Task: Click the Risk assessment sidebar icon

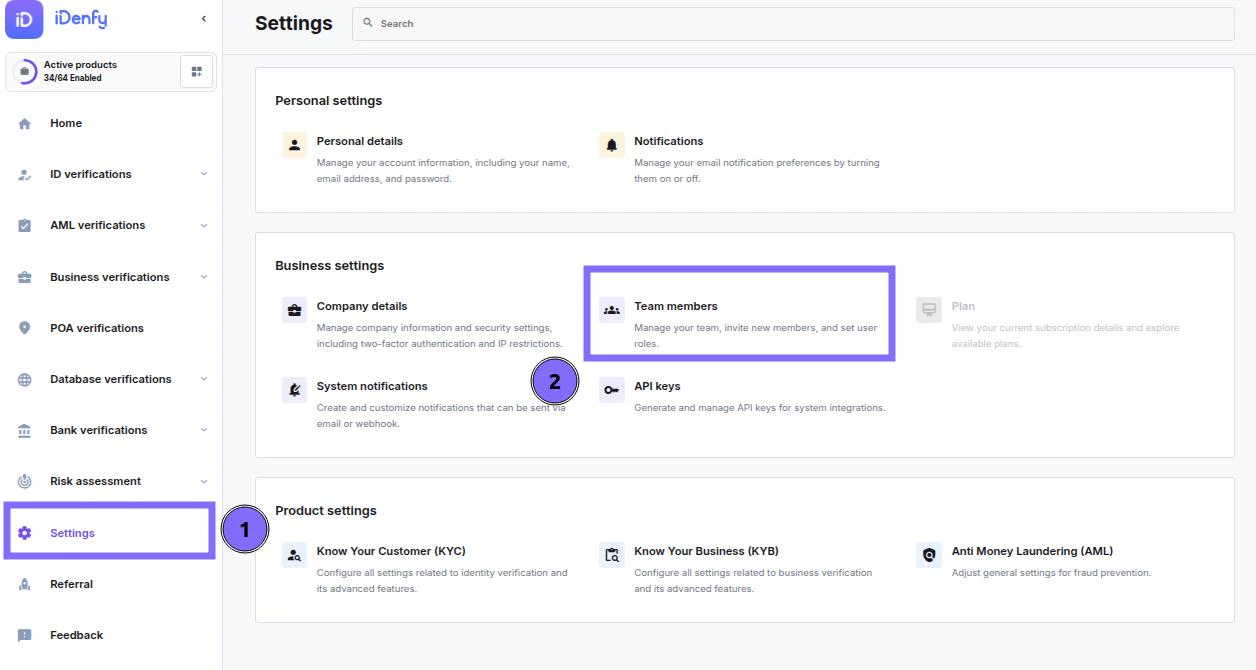Action: (25, 482)
